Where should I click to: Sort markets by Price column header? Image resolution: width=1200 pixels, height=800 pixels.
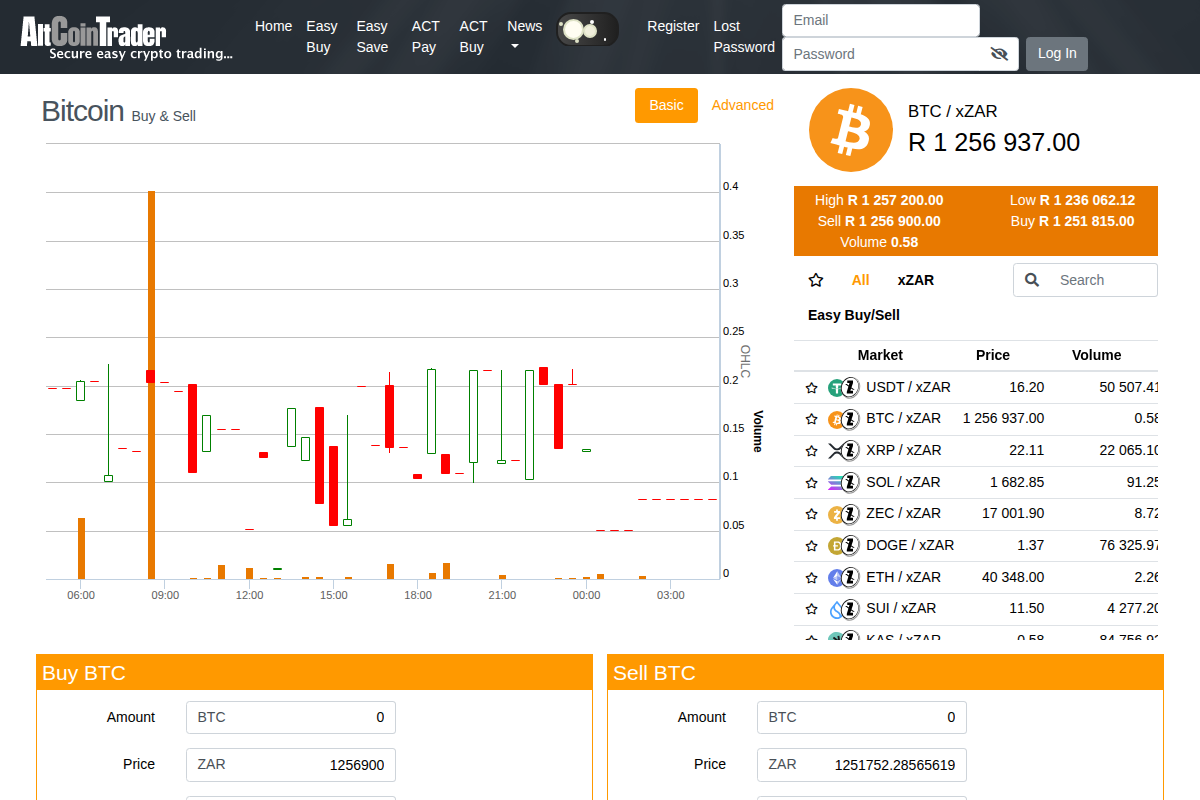click(x=993, y=355)
